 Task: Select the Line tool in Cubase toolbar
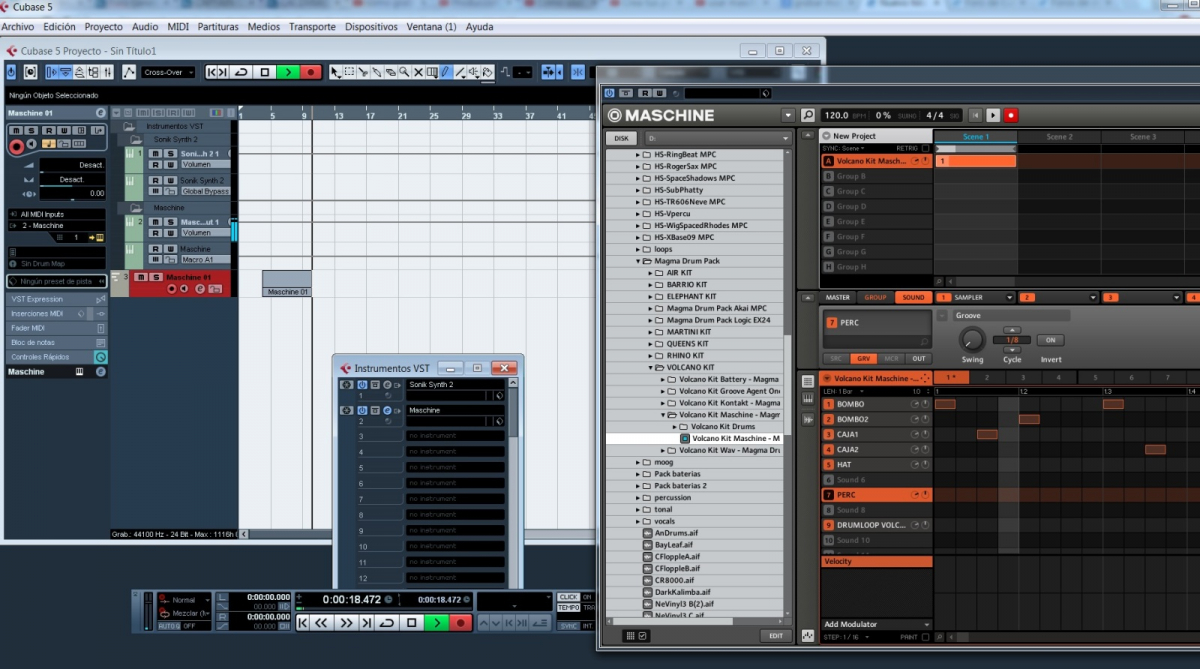pyautogui.click(x=459, y=72)
